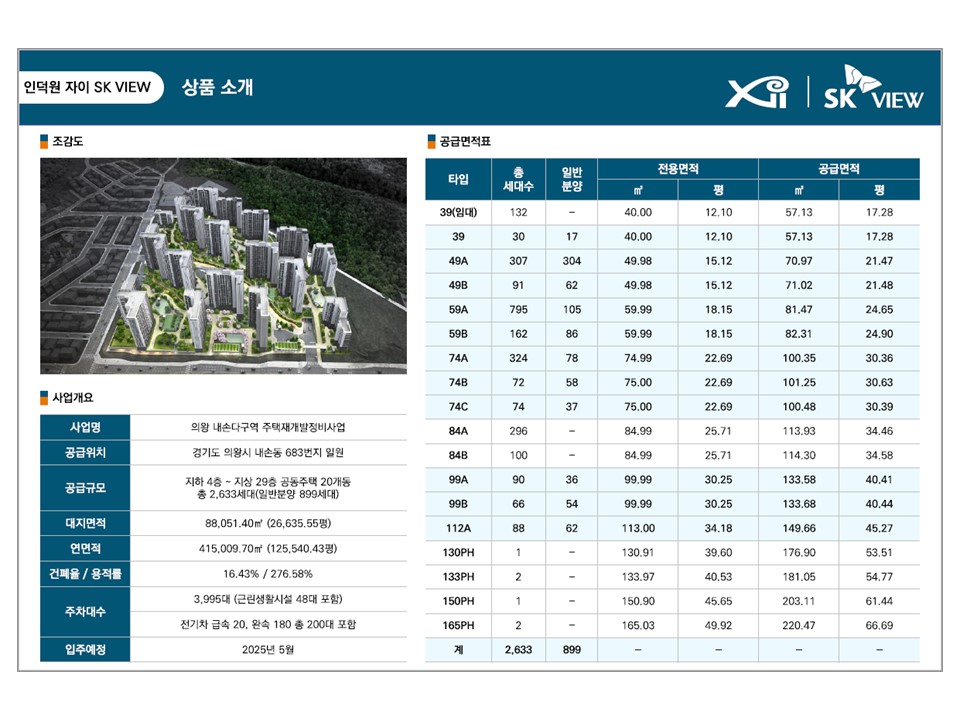Select the 74A type cell
This screenshot has height=720, width=960.
[458, 358]
